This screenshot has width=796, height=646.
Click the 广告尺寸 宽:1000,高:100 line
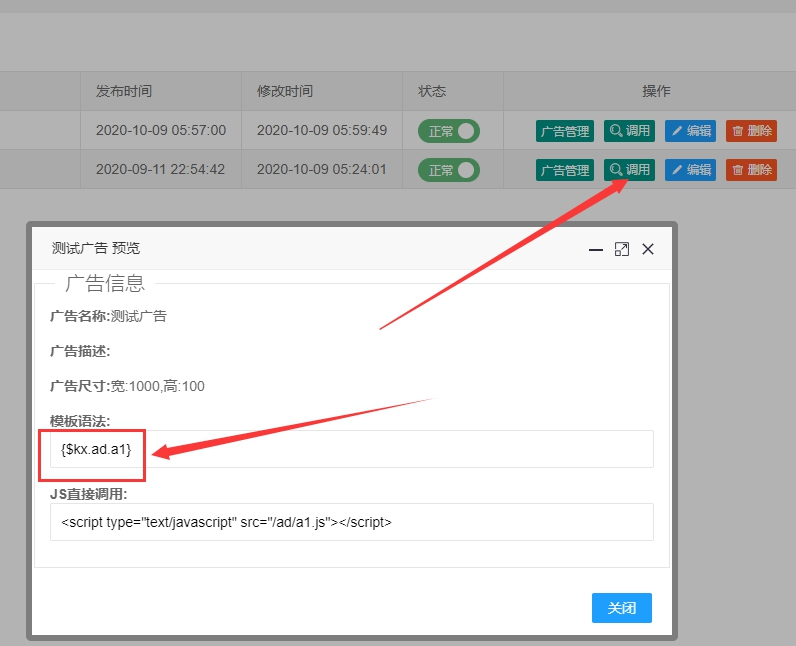127,386
